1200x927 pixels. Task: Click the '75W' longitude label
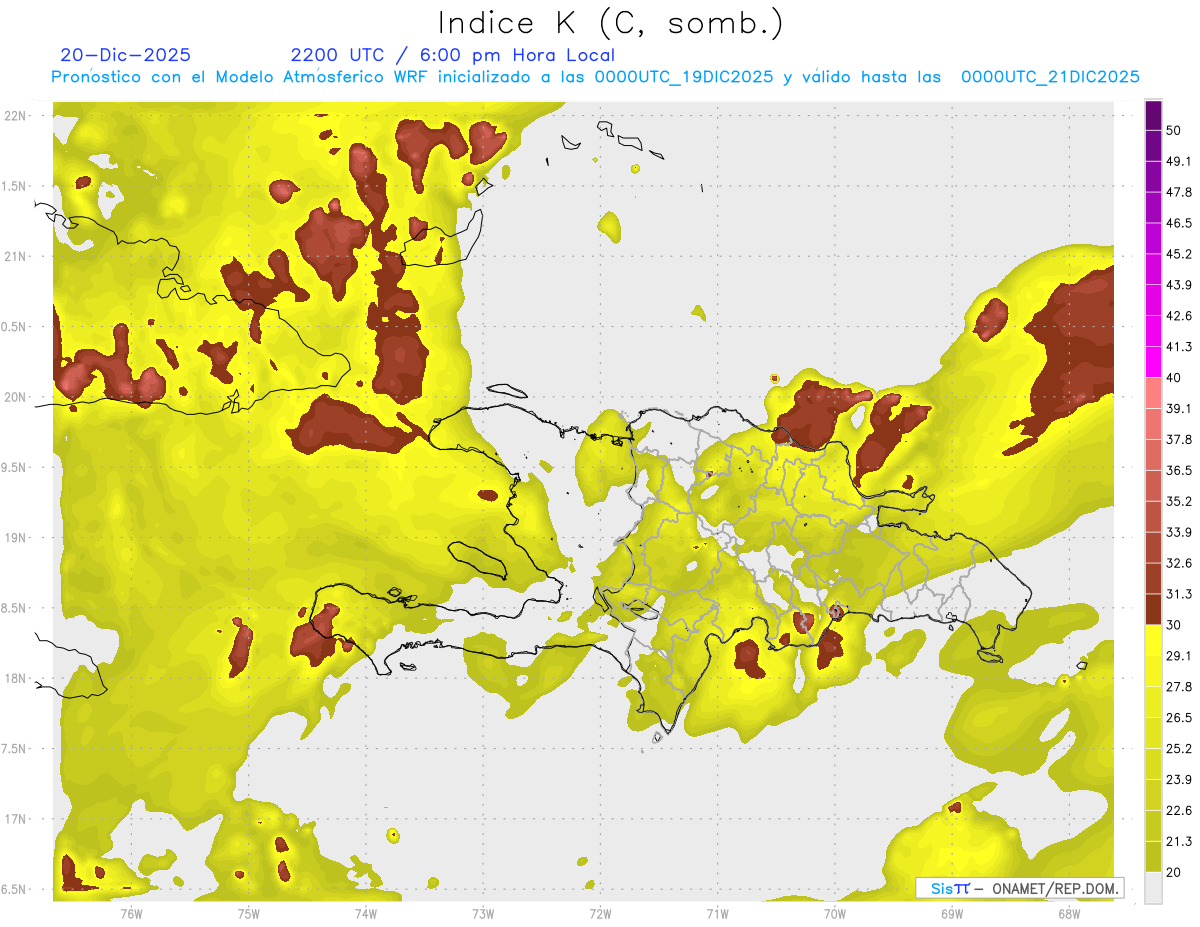(x=249, y=913)
